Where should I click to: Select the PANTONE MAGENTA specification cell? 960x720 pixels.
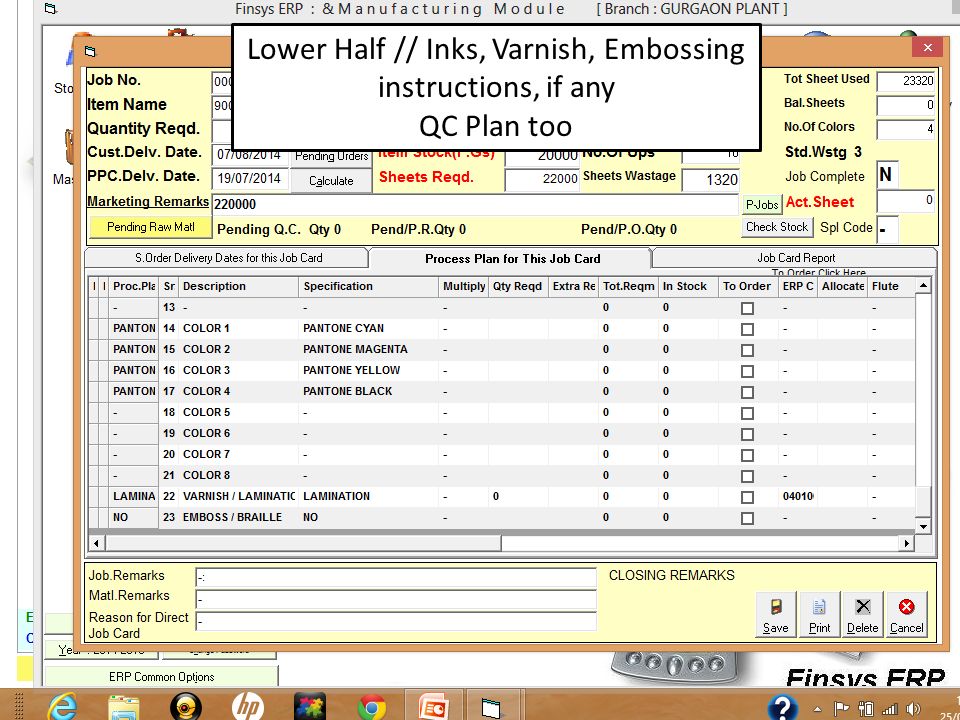pos(369,350)
